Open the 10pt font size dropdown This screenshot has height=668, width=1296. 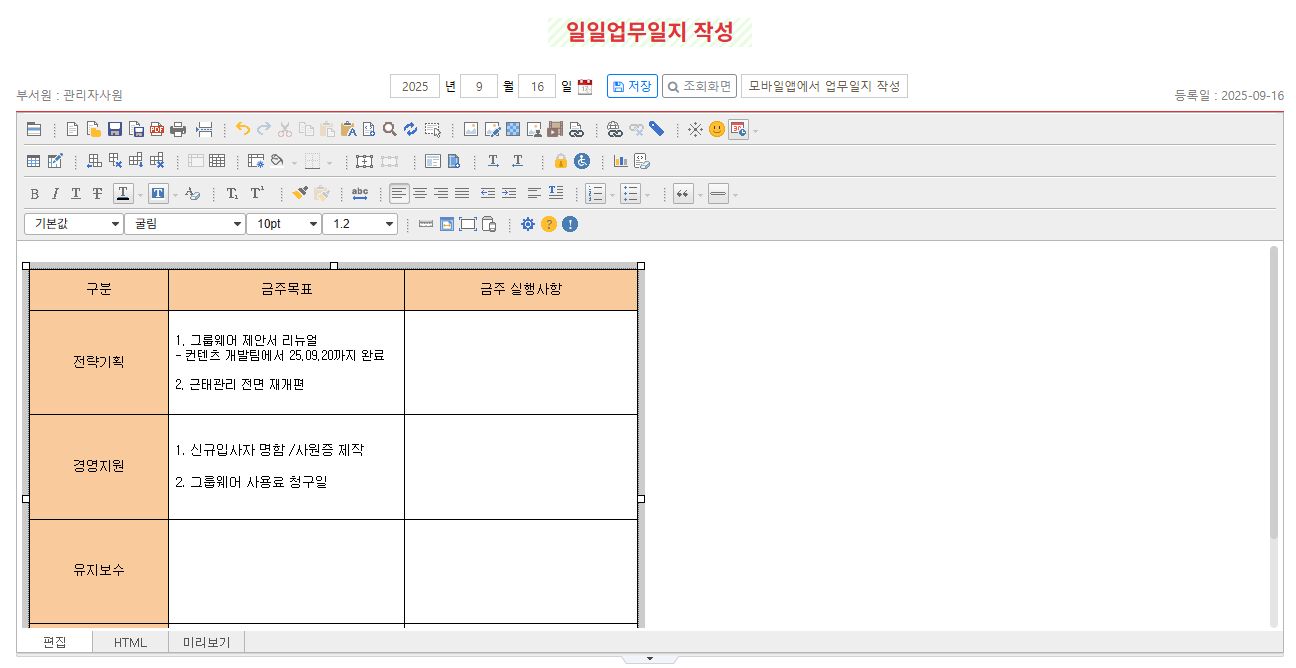(284, 224)
